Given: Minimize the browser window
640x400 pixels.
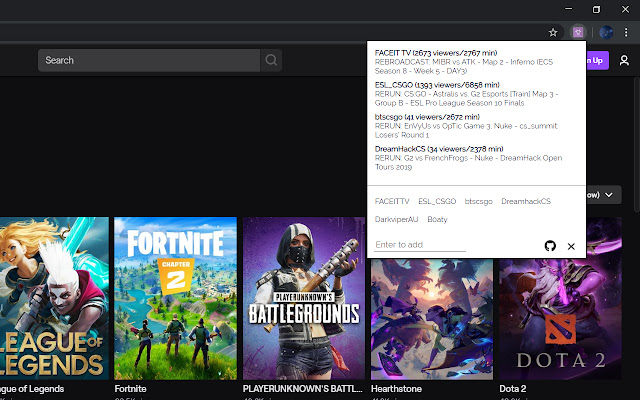Looking at the screenshot, I should point(569,9).
